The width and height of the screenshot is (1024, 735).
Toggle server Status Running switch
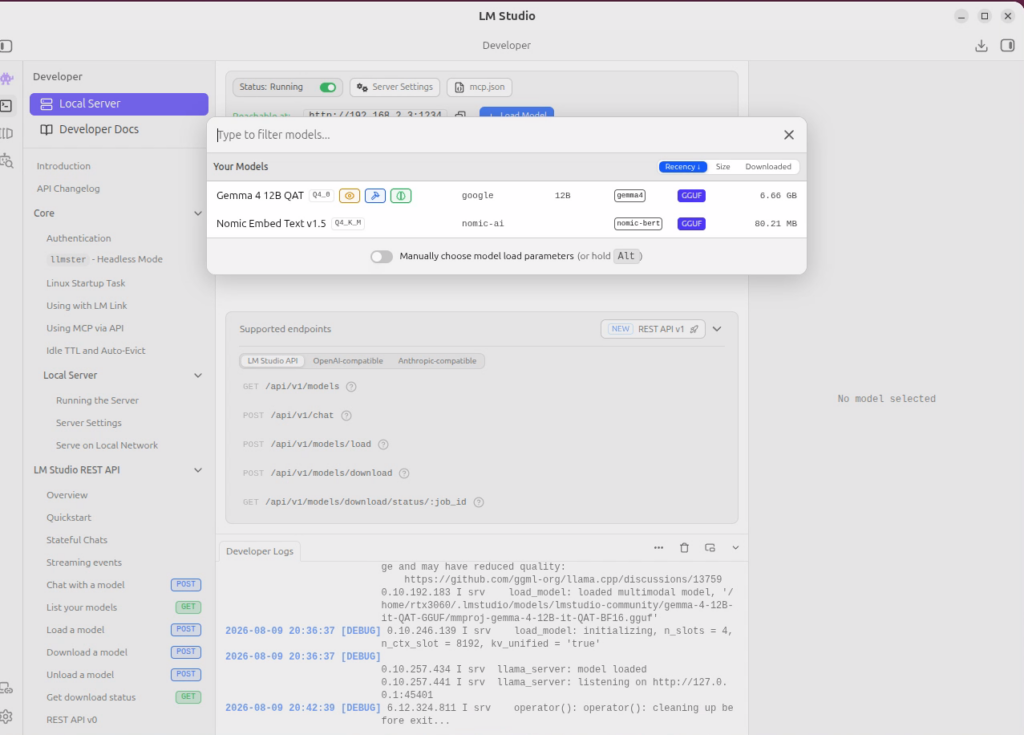(x=328, y=87)
